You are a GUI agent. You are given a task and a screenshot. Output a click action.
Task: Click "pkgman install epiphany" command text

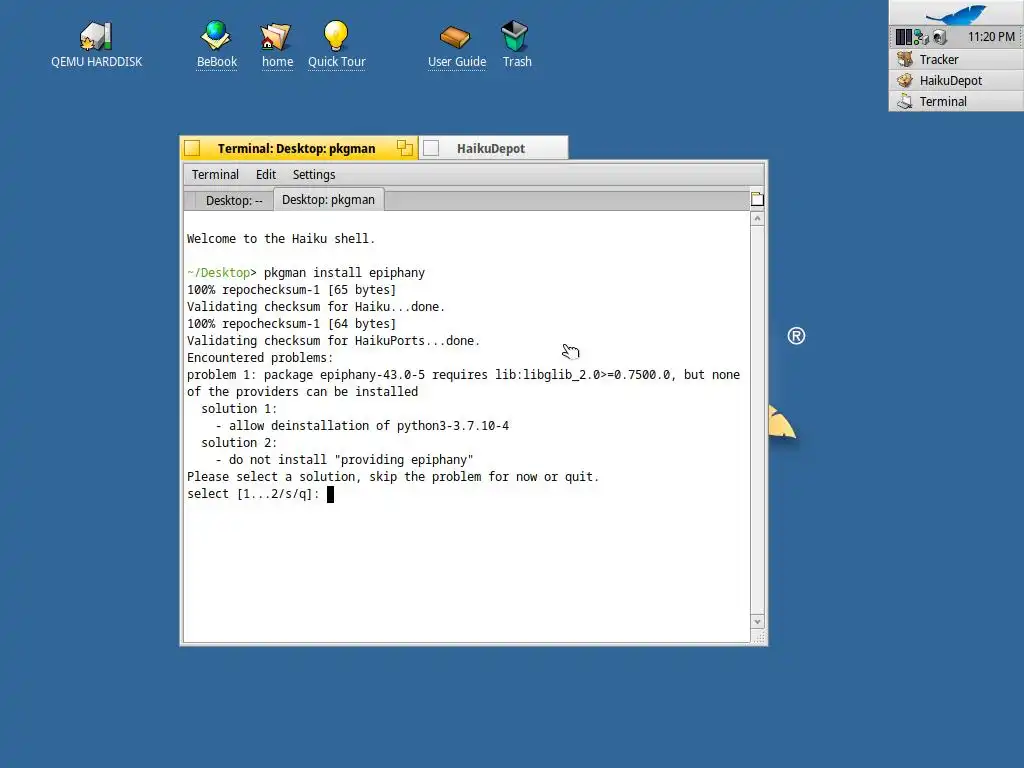click(x=344, y=272)
